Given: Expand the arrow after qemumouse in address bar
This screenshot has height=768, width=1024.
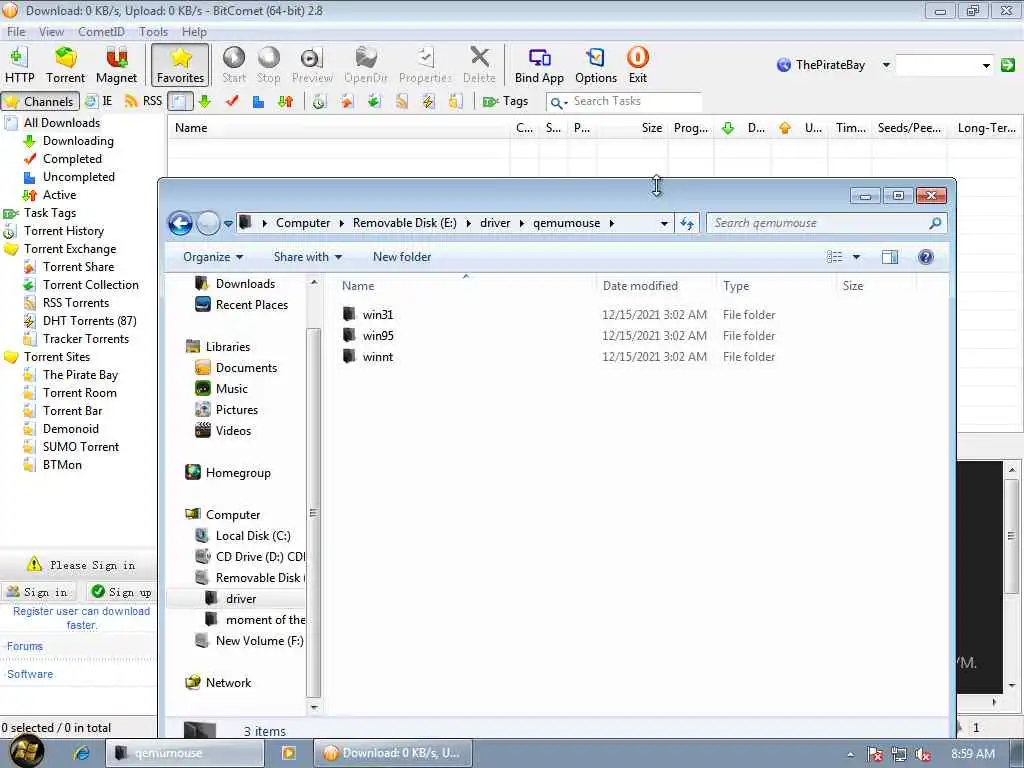Looking at the screenshot, I should [x=612, y=223].
